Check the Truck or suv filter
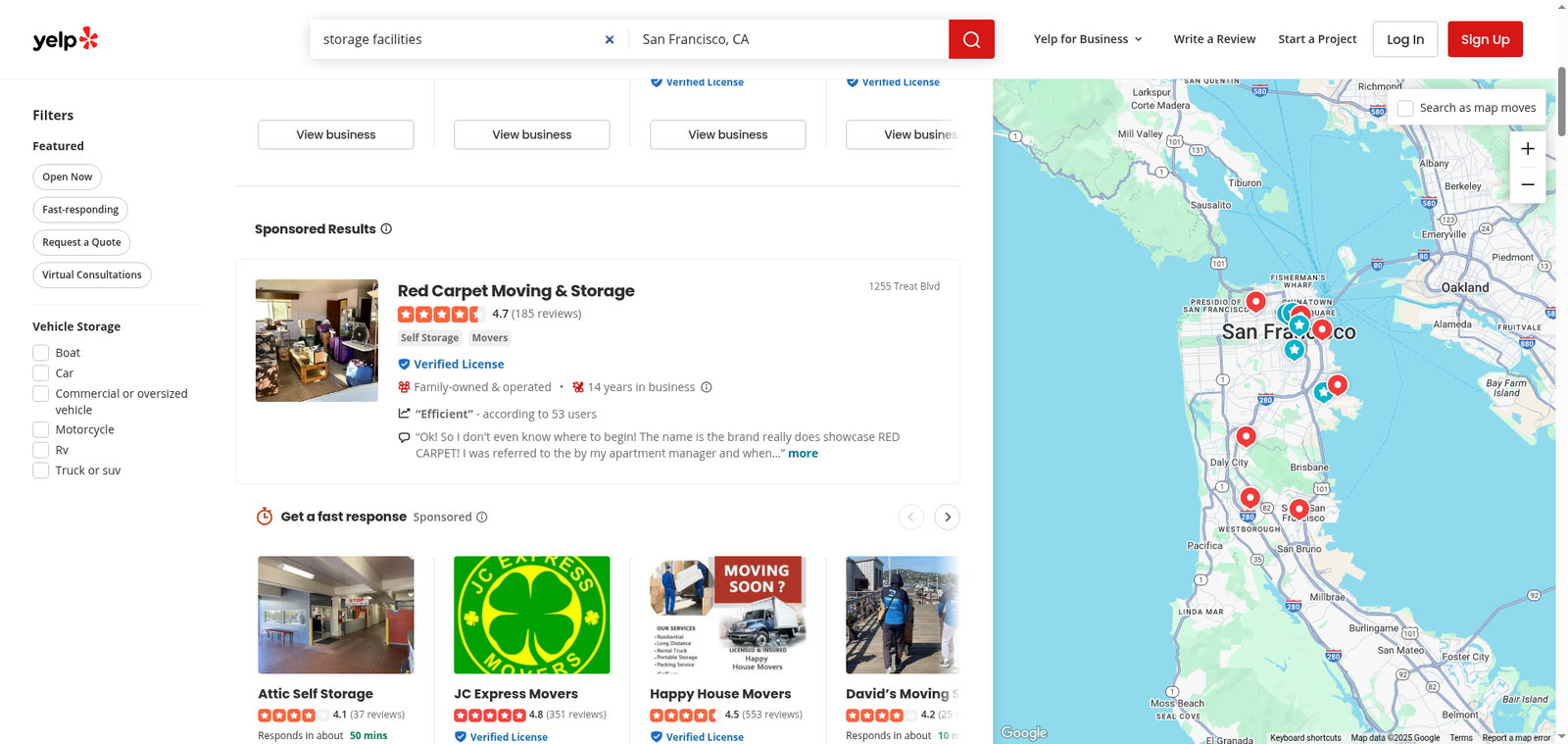The image size is (1568, 744). coord(41,471)
